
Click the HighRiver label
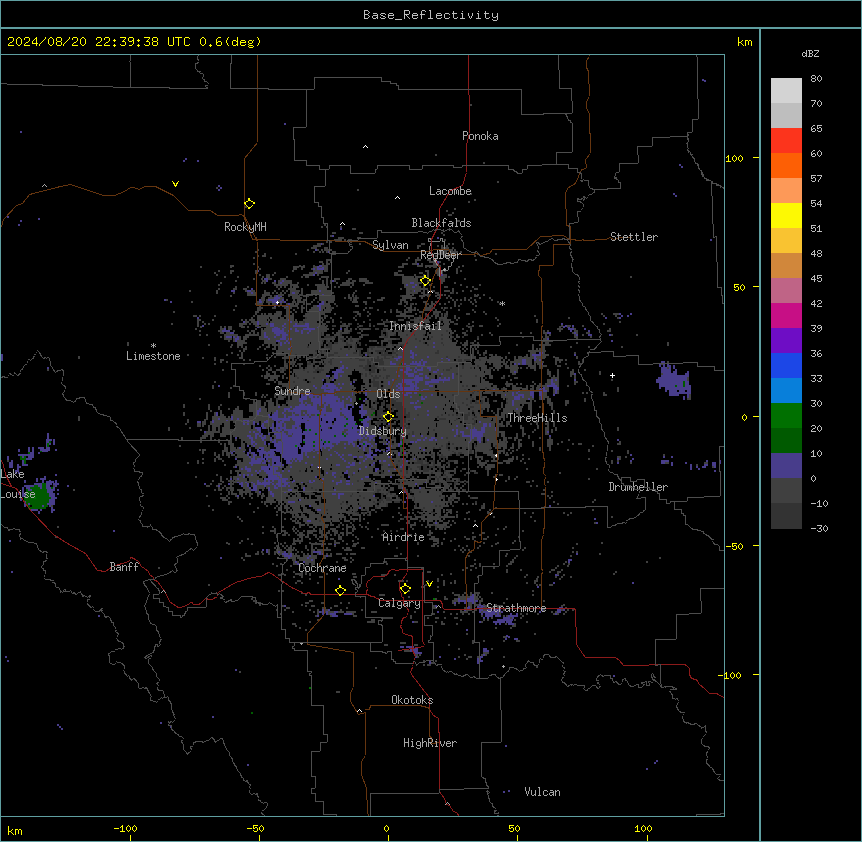point(430,743)
